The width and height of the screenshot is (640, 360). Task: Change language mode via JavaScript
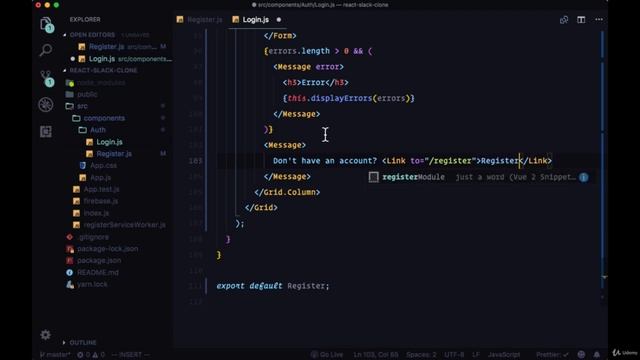(504, 355)
